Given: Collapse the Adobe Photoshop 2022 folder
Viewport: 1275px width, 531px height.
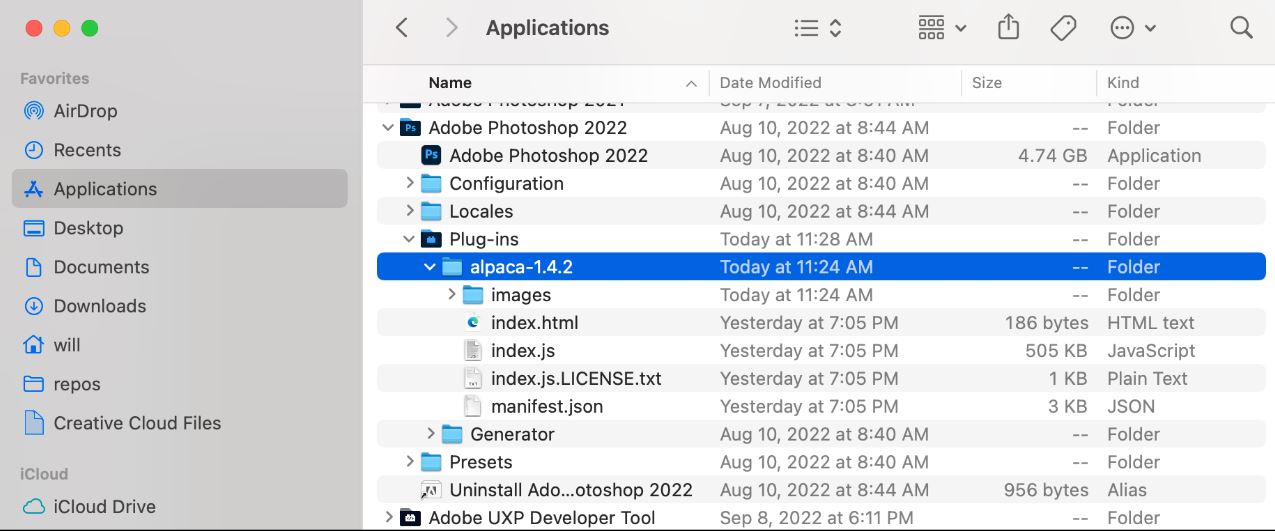Looking at the screenshot, I should [x=388, y=128].
